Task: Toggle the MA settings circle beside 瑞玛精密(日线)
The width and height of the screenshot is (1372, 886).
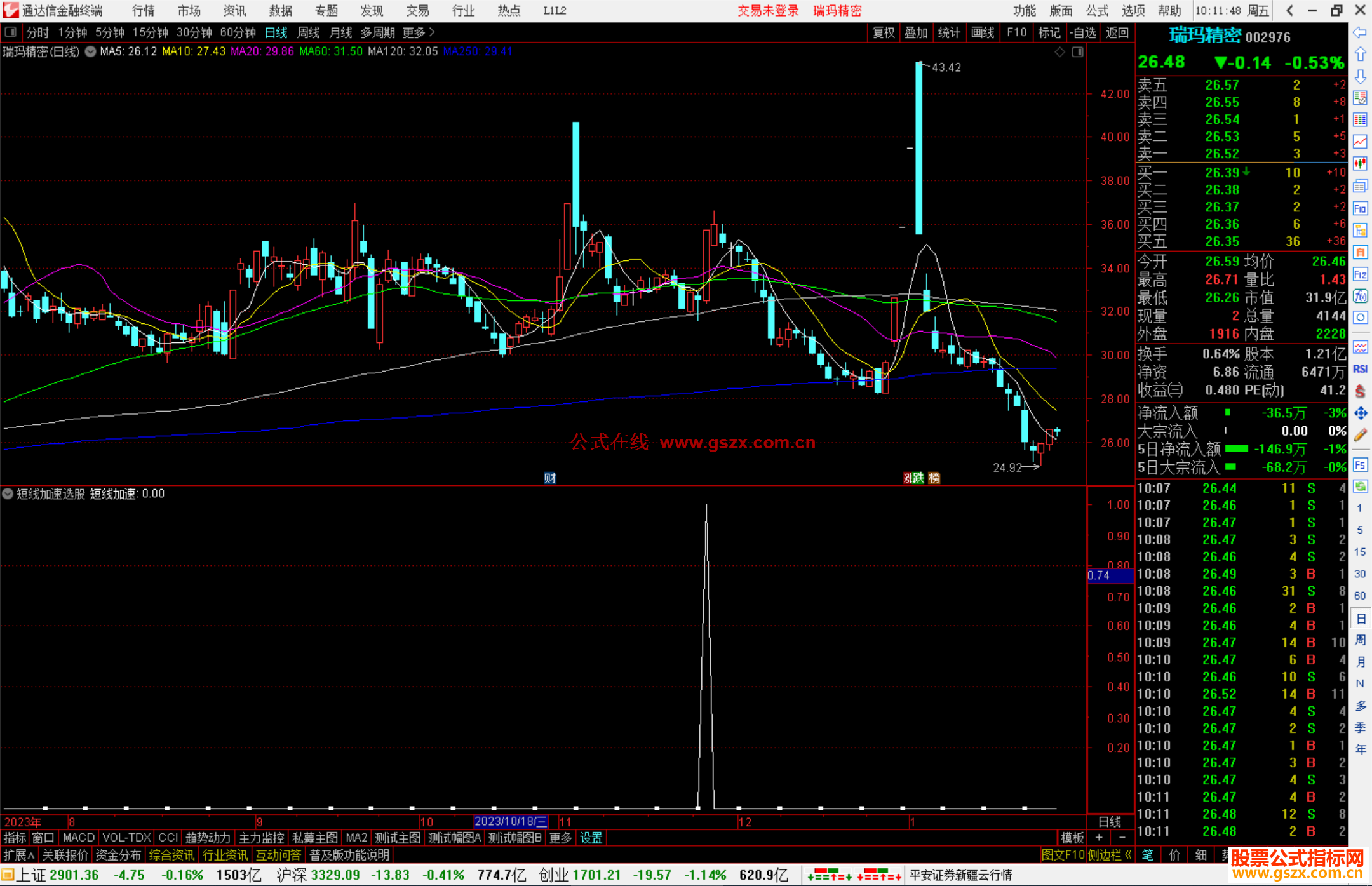Action: tap(91, 51)
